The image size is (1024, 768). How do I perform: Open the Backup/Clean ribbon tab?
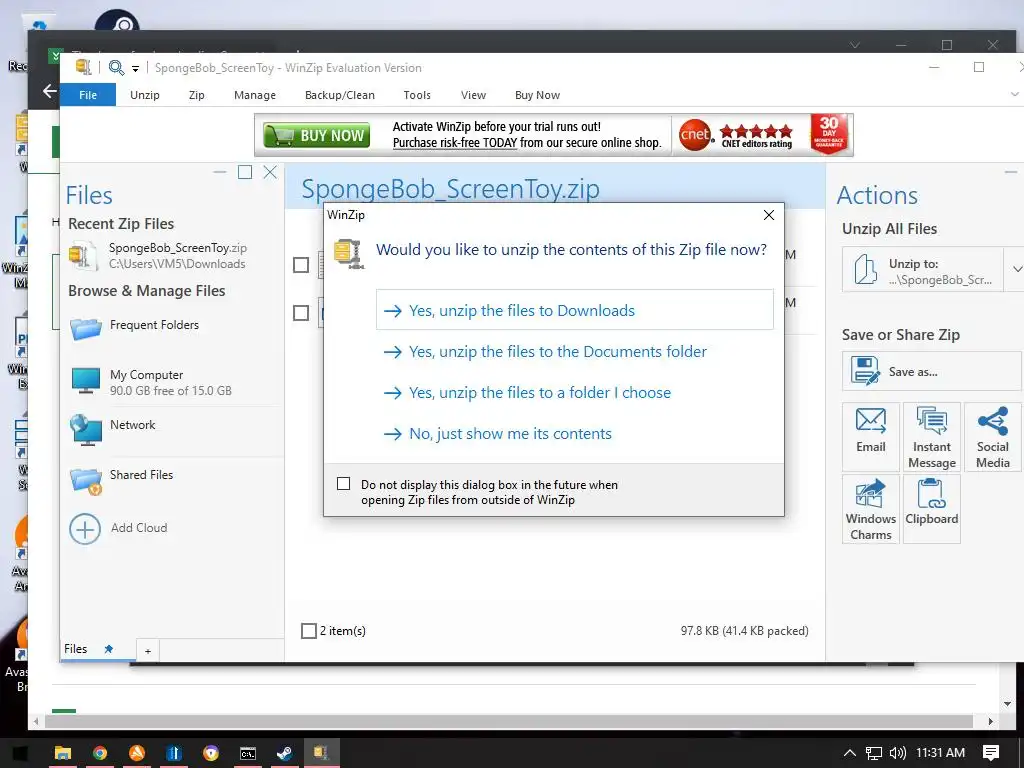click(x=340, y=95)
